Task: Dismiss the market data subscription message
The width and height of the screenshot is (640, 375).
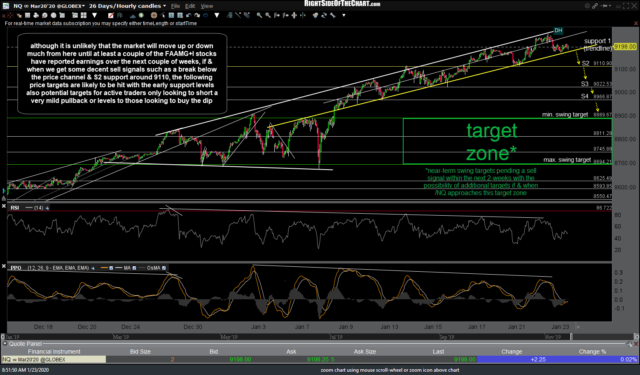Action: pos(636,23)
